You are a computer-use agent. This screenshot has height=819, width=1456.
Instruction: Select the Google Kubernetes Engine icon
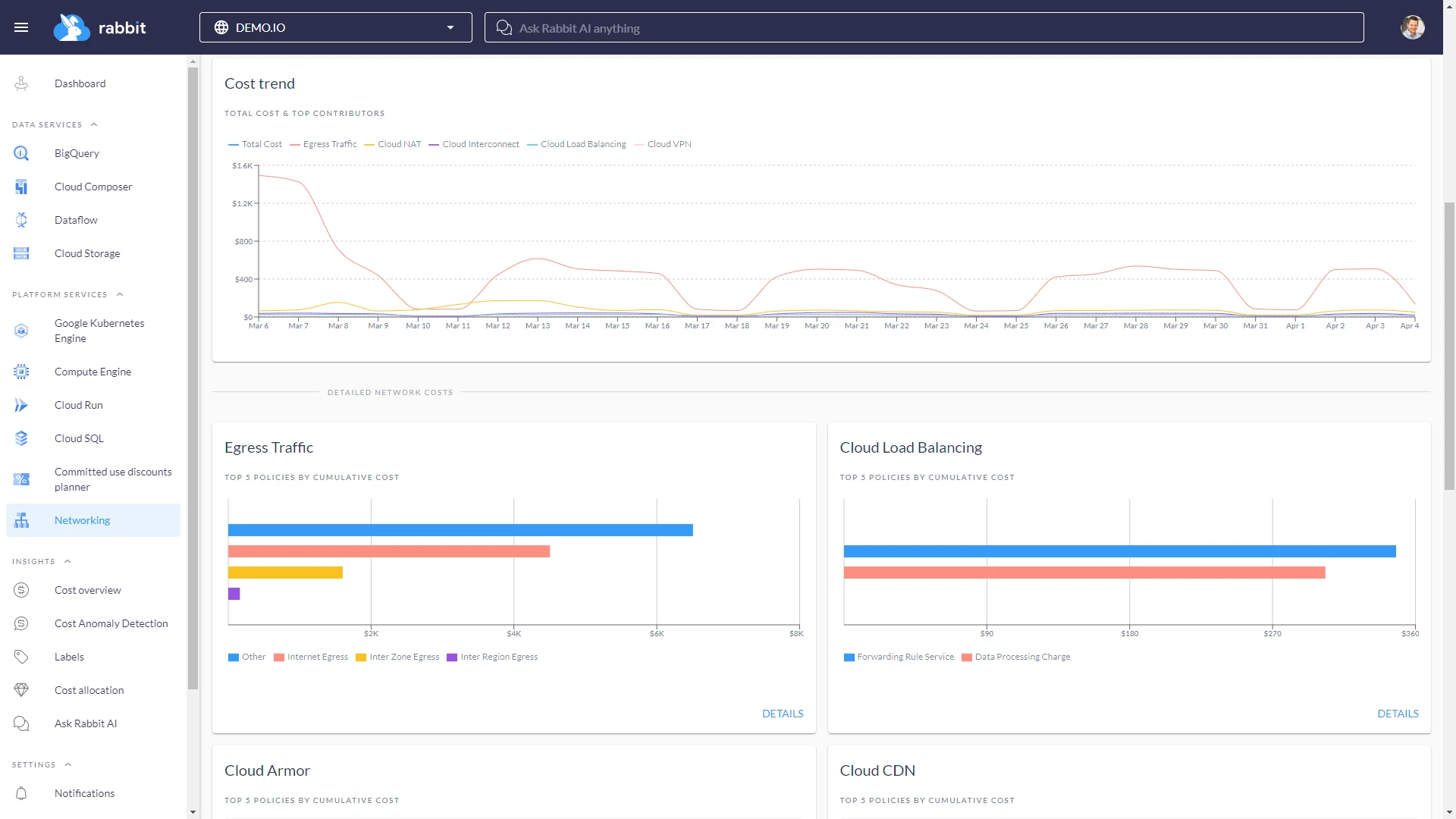pos(21,331)
